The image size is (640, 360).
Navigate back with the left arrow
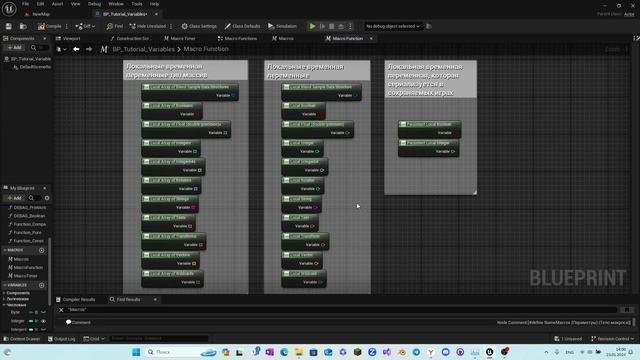pyautogui.click(x=76, y=49)
